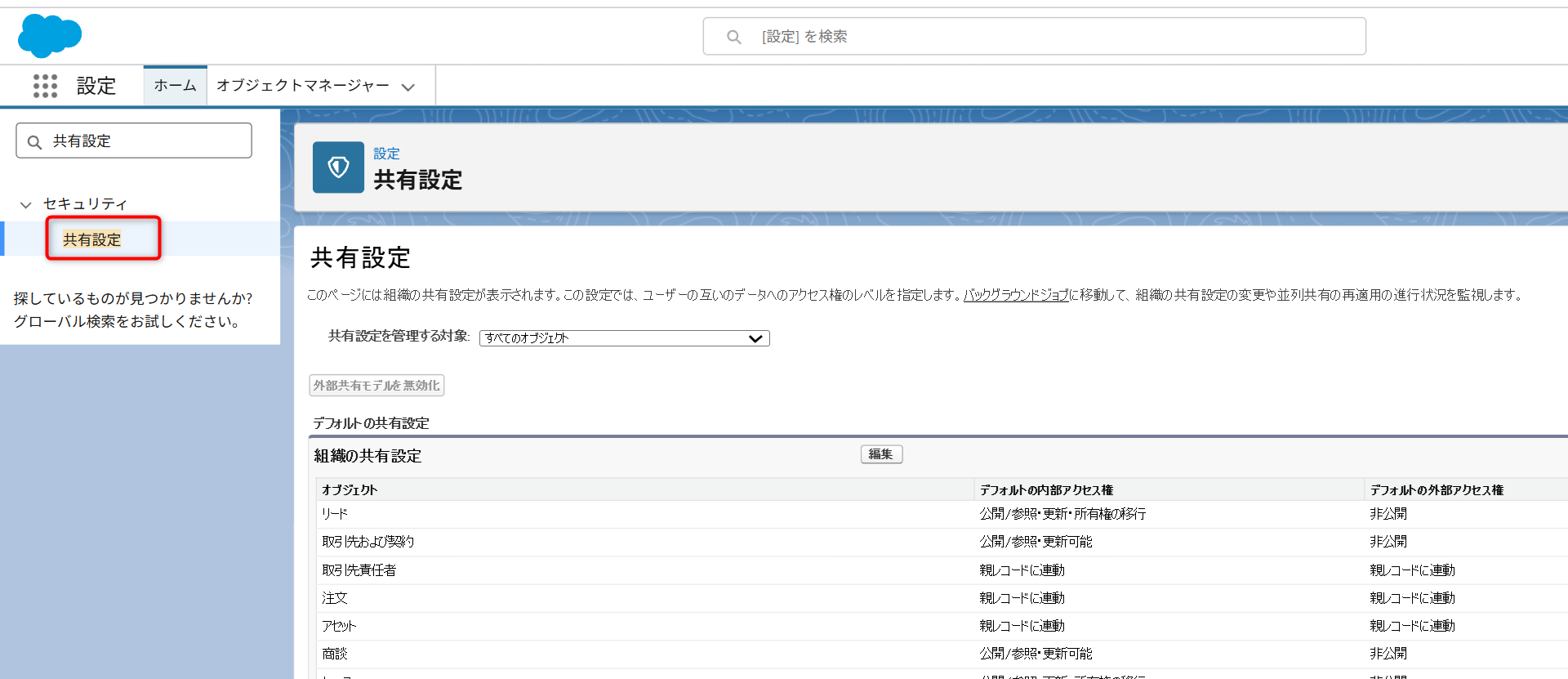Click external 非公開 value for リード

coord(1388,514)
